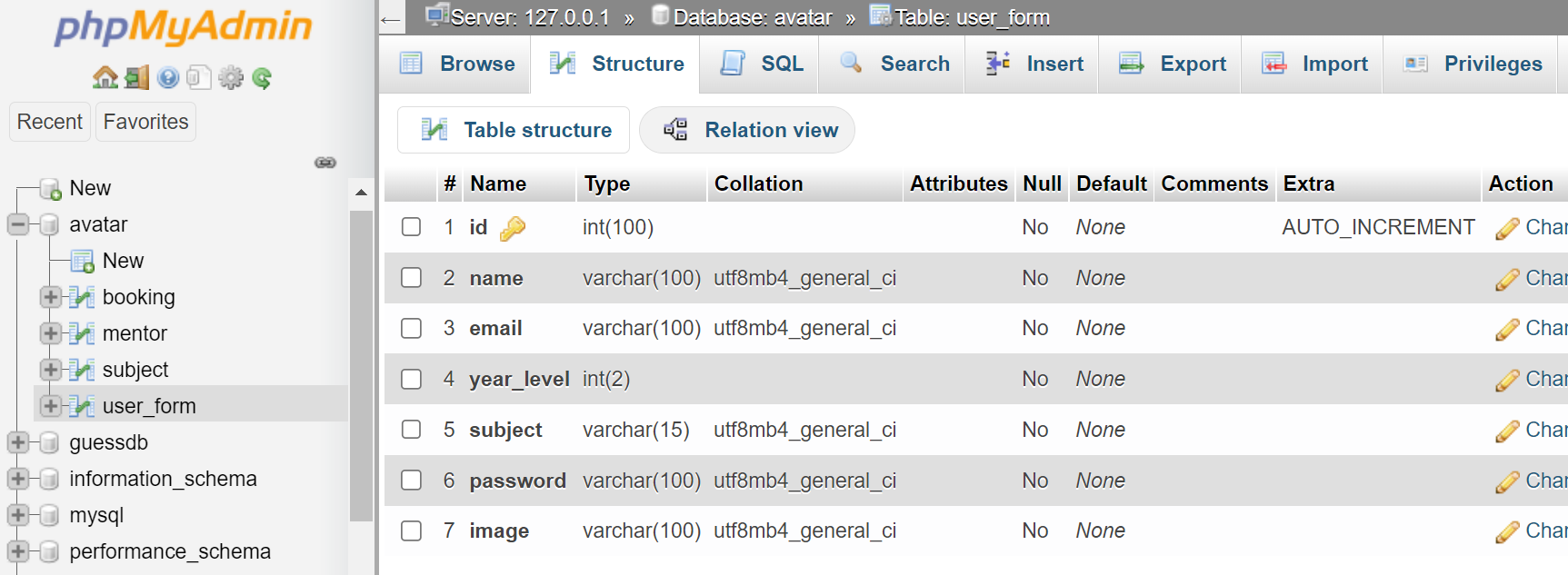1568x575 pixels.
Task: Collapse the avatar database tree node
Action: (x=17, y=224)
